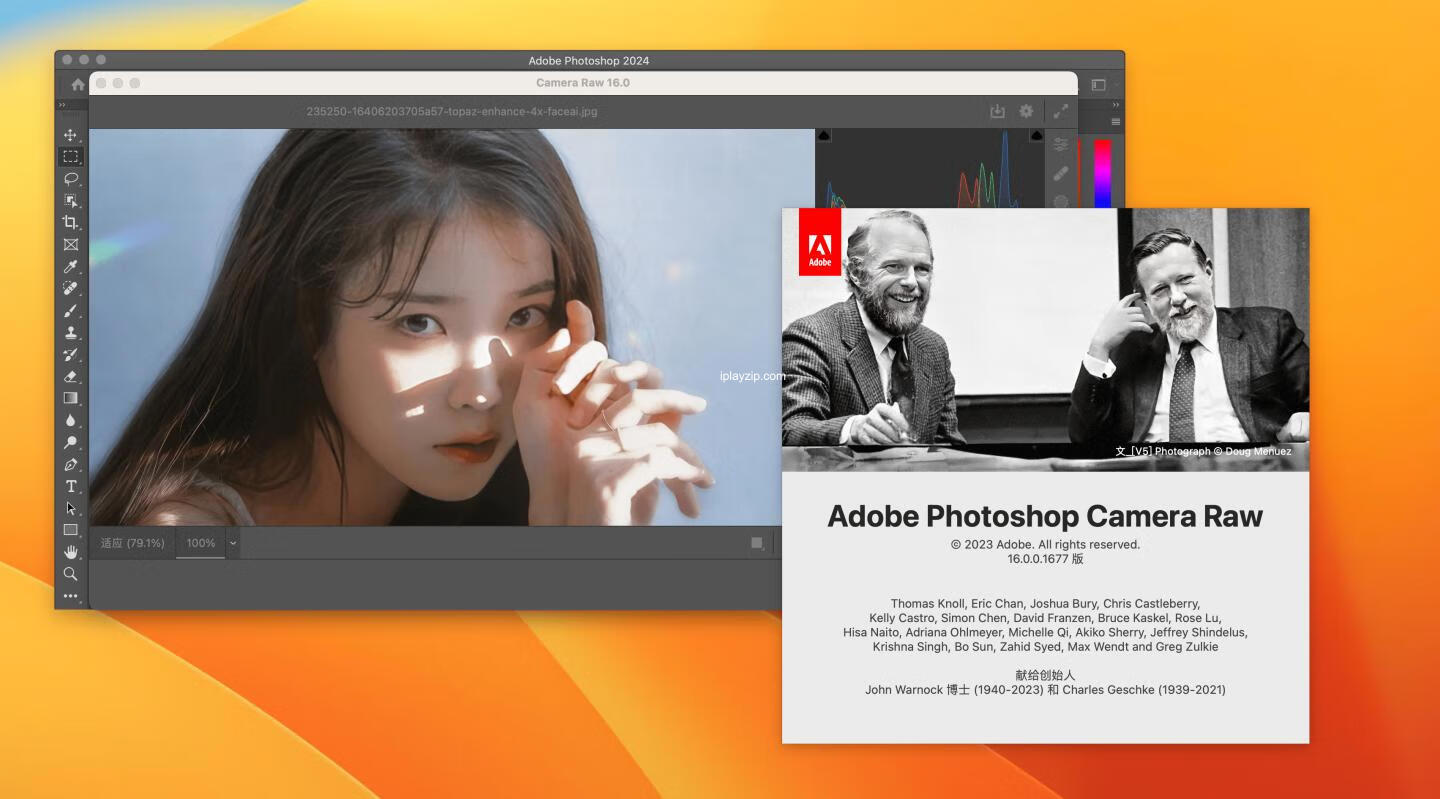1440x799 pixels.
Task: Select the Dodge tool
Action: [x=70, y=442]
